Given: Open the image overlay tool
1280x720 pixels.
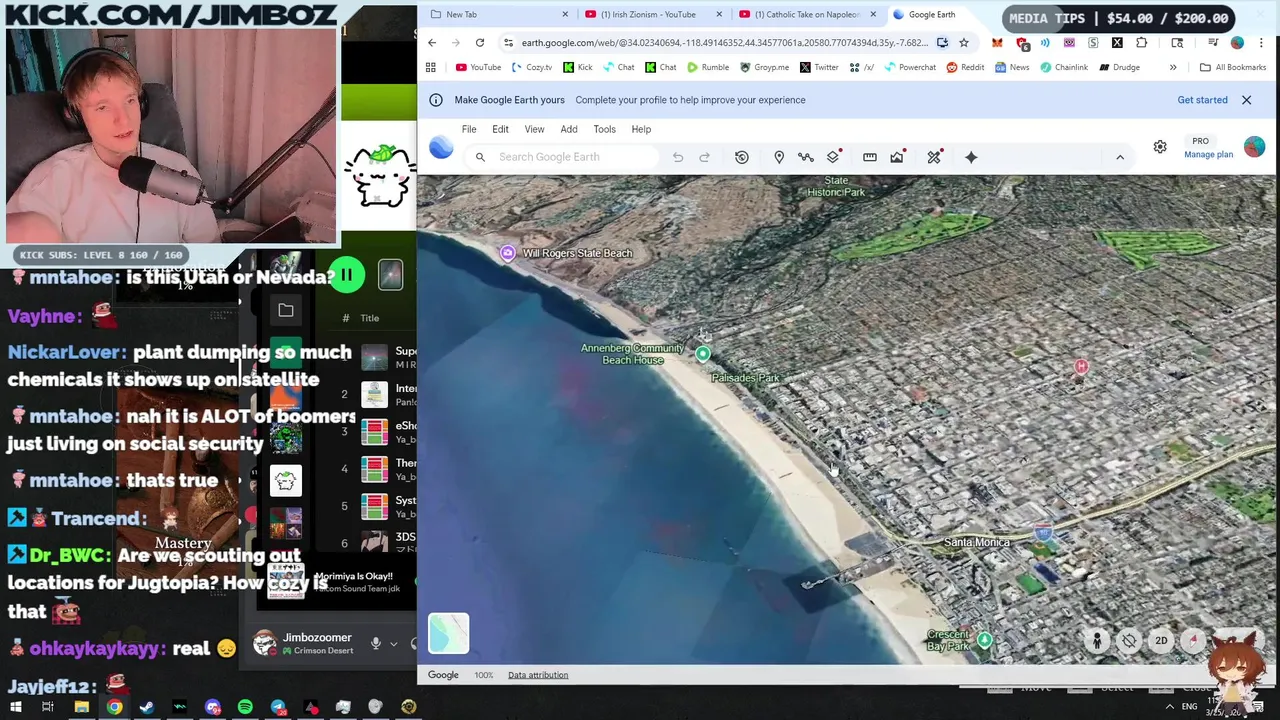Looking at the screenshot, I should pos(897,157).
